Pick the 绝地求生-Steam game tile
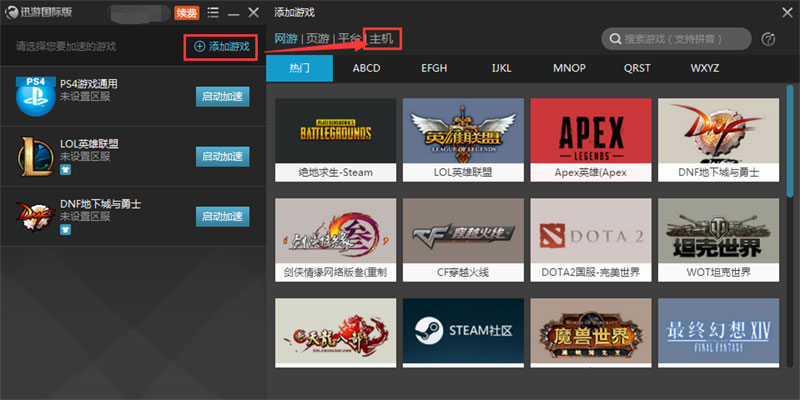Screen dimensions: 800x400 tap(336, 140)
